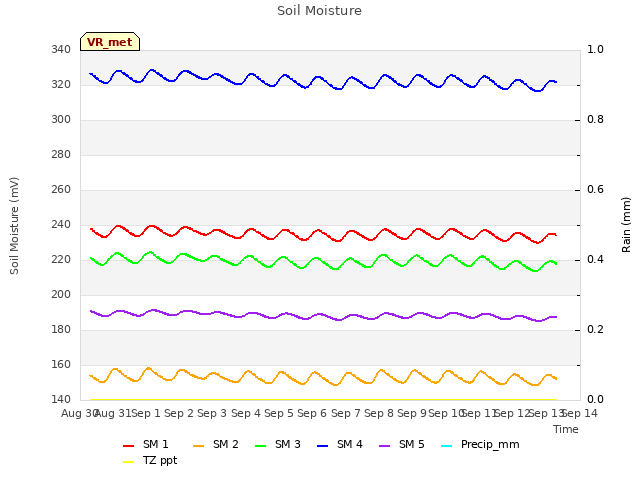Click orange SM 2 legend color swatch
The height and width of the screenshot is (480, 640).
pyautogui.click(x=198, y=446)
